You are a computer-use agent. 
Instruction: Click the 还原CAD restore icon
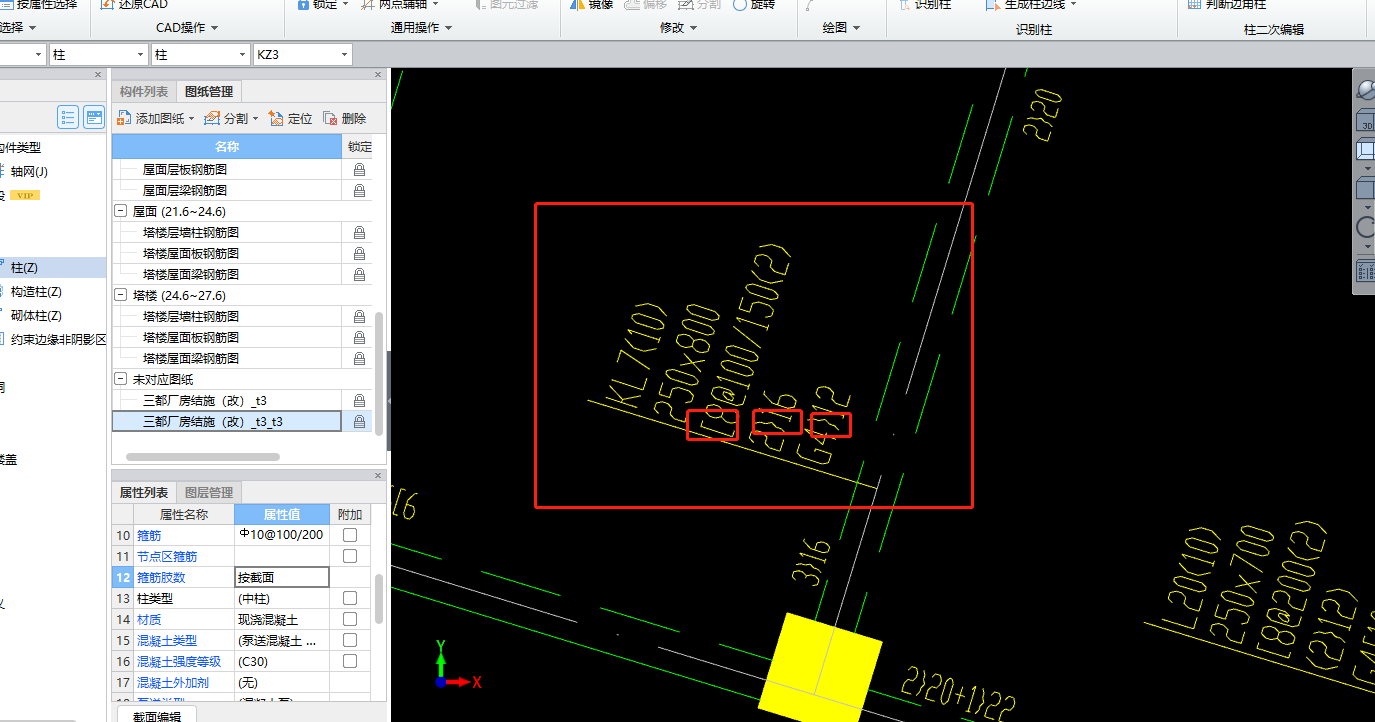[x=107, y=5]
